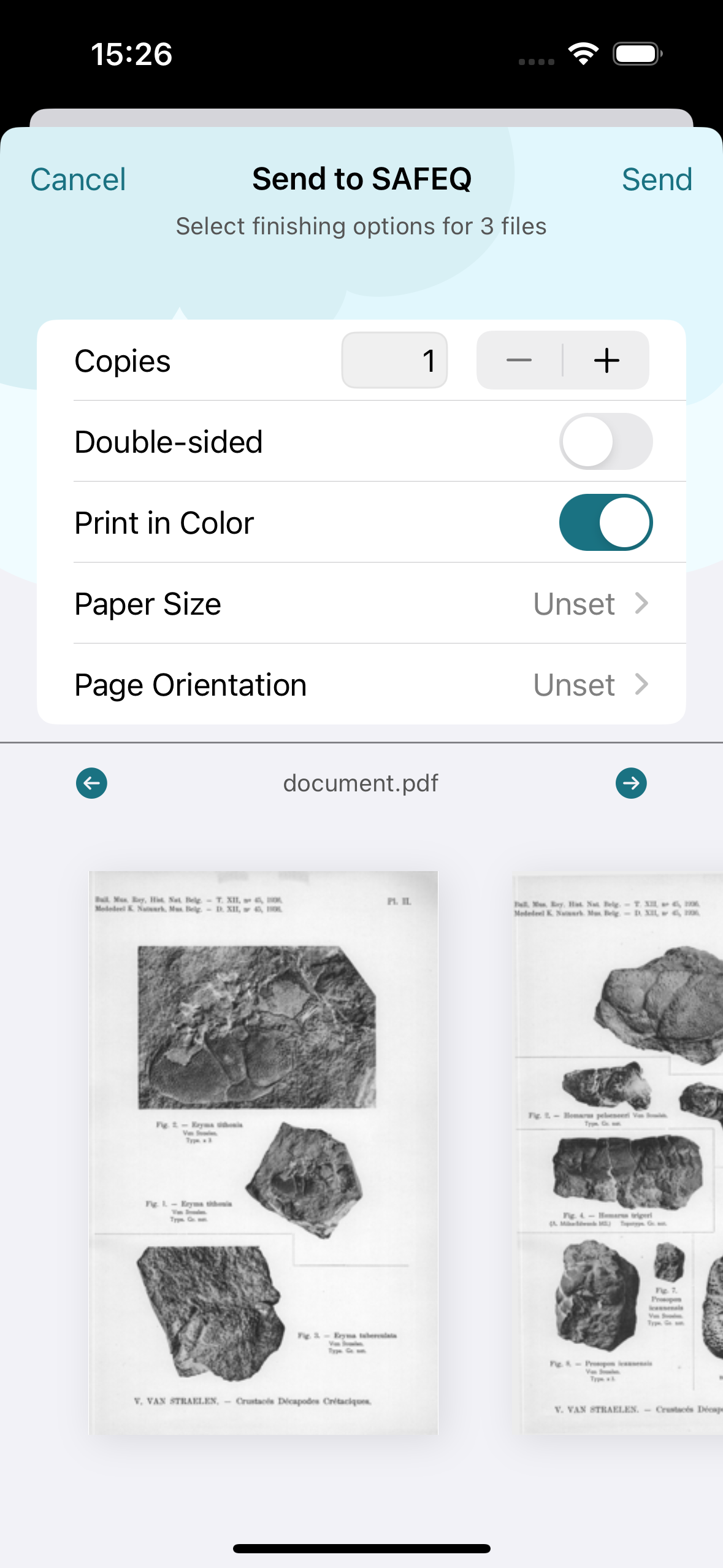Tap the document.pdf file name label
Image resolution: width=723 pixels, height=1568 pixels.
click(x=361, y=783)
